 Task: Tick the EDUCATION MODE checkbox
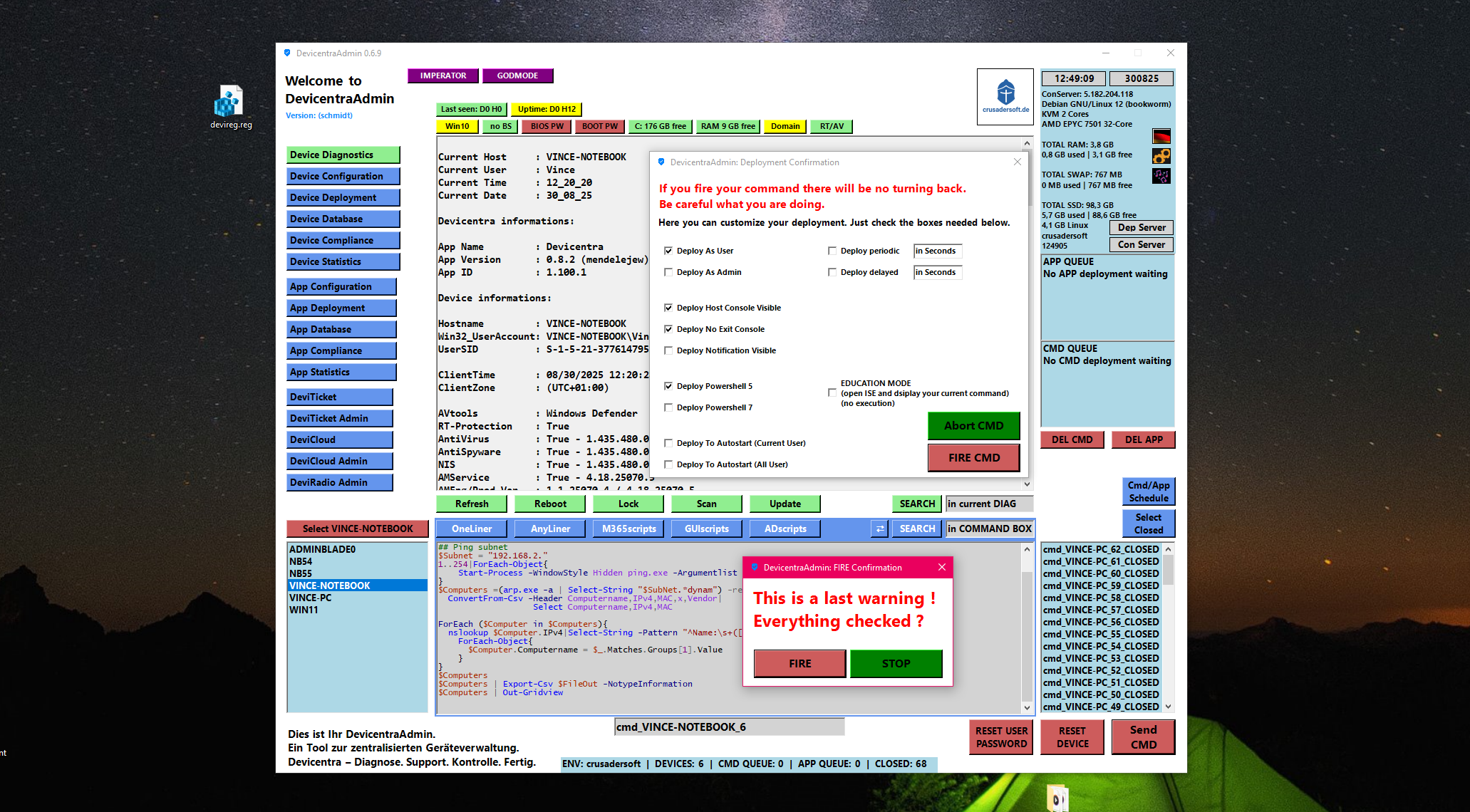tap(832, 392)
